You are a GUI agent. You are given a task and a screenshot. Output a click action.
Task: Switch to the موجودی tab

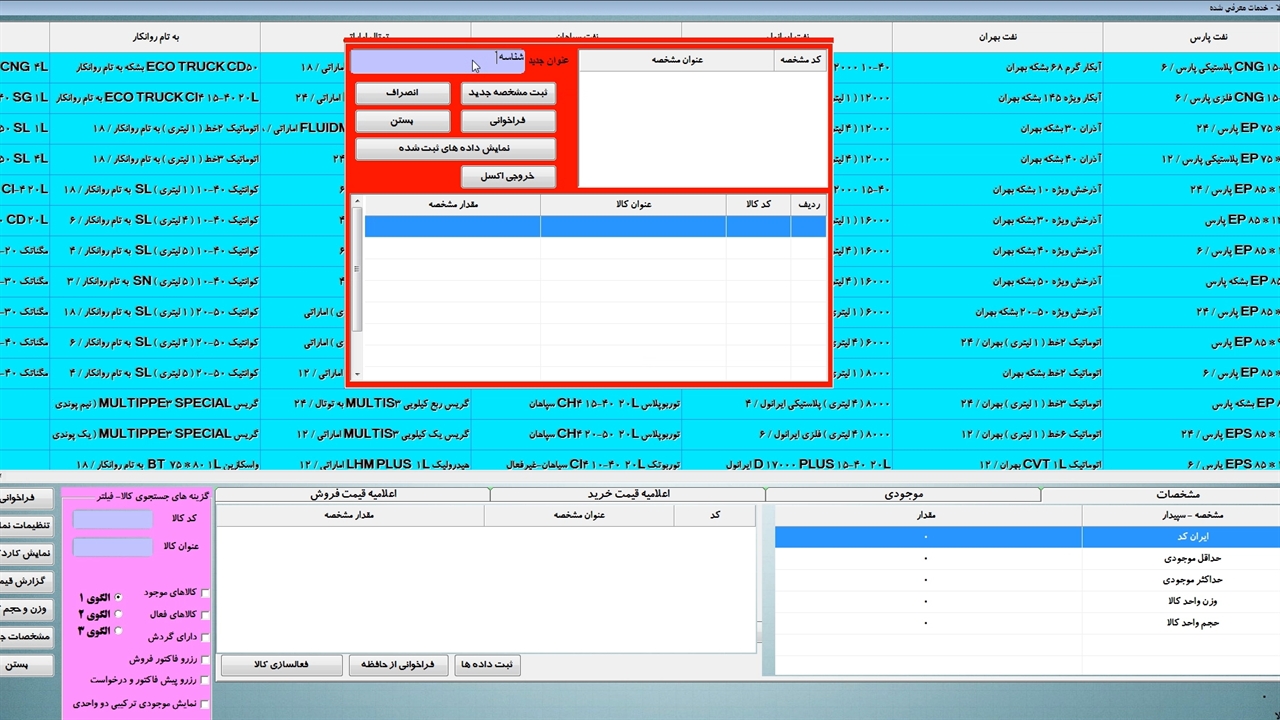902,494
